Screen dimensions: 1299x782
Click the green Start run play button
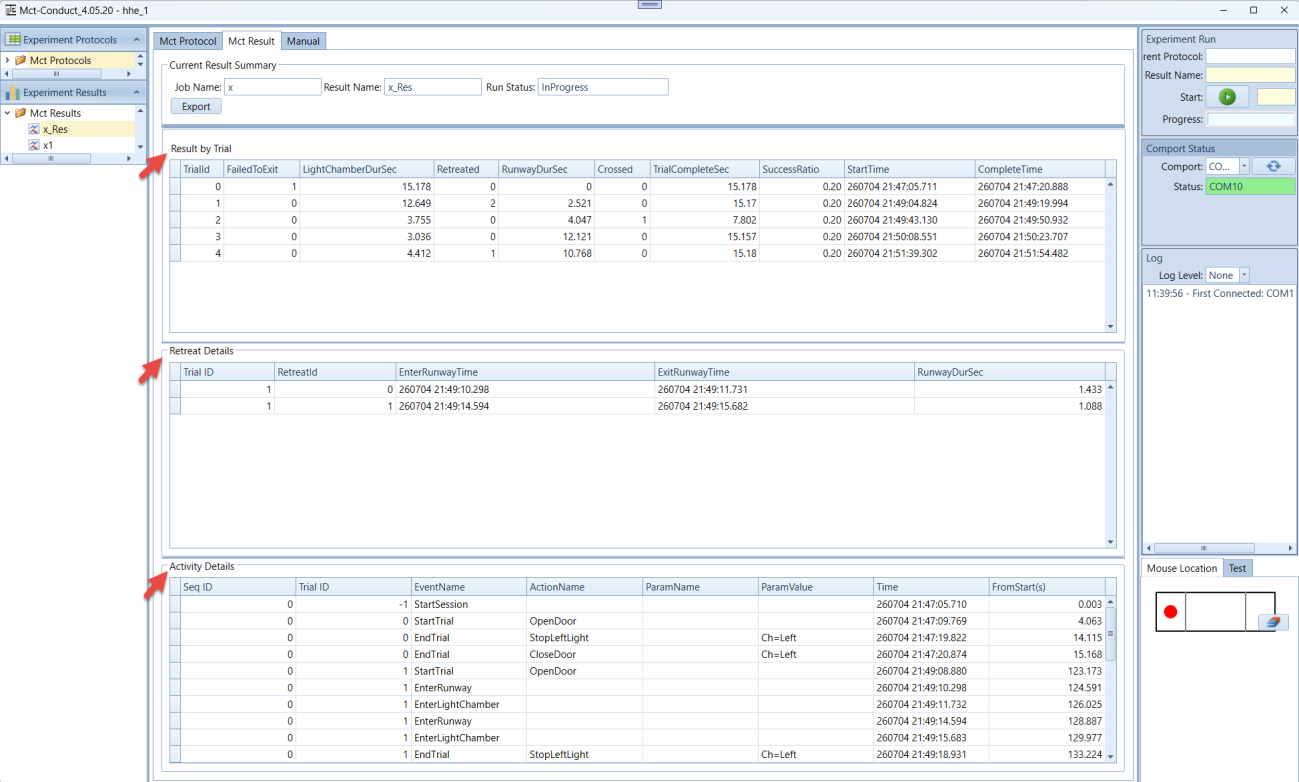[x=1228, y=97]
